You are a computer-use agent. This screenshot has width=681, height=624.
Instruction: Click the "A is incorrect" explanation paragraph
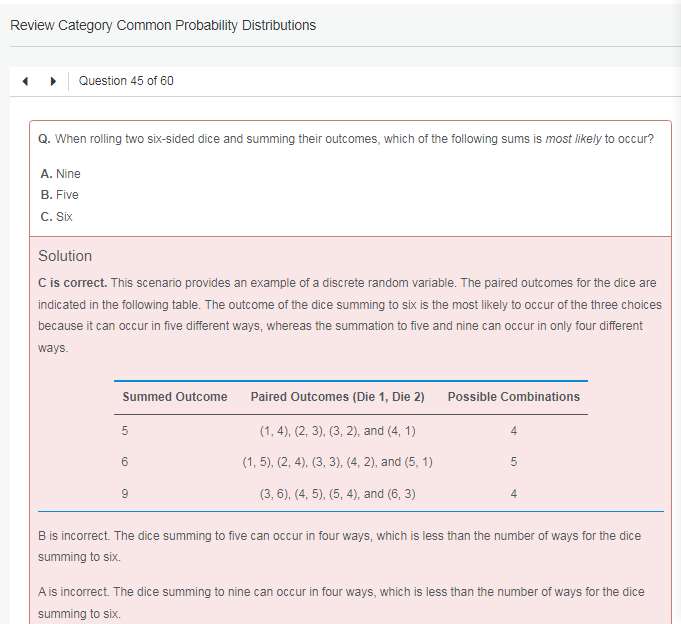coord(340,602)
